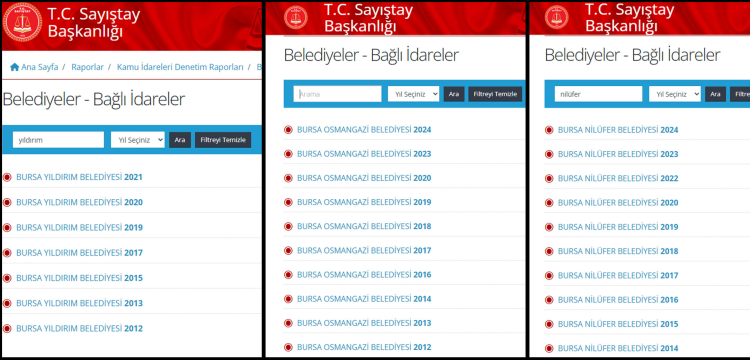
Task: Go to the Raporlar breadcrumb
Action: tap(88, 67)
